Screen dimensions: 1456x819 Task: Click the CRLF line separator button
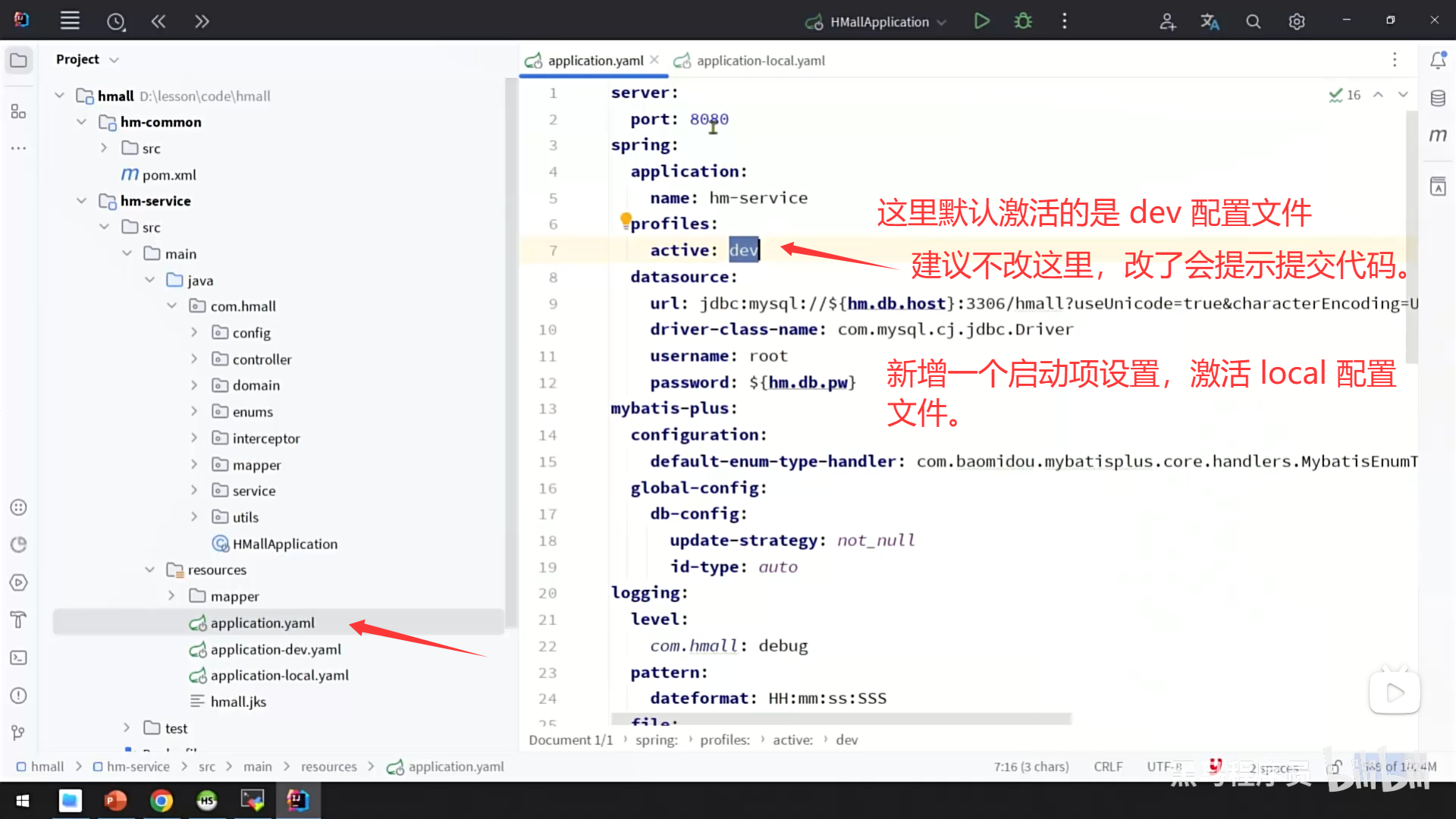pyautogui.click(x=1108, y=767)
